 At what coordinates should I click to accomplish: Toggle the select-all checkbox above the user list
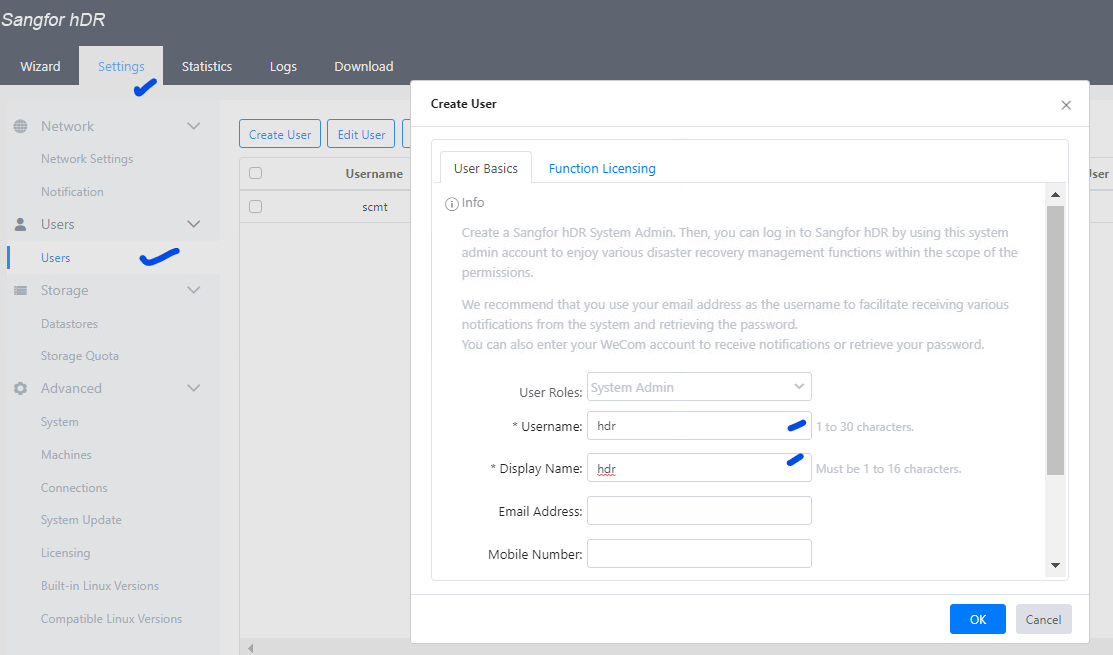(x=255, y=173)
